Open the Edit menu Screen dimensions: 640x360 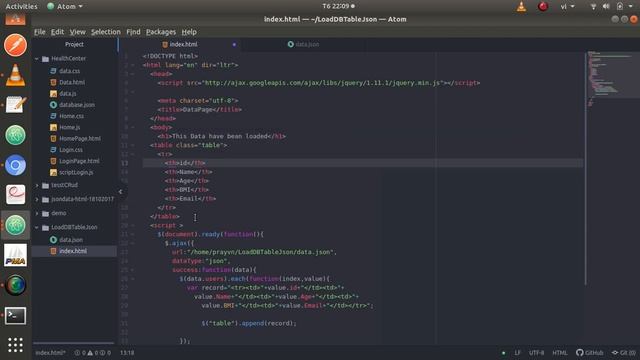point(57,32)
